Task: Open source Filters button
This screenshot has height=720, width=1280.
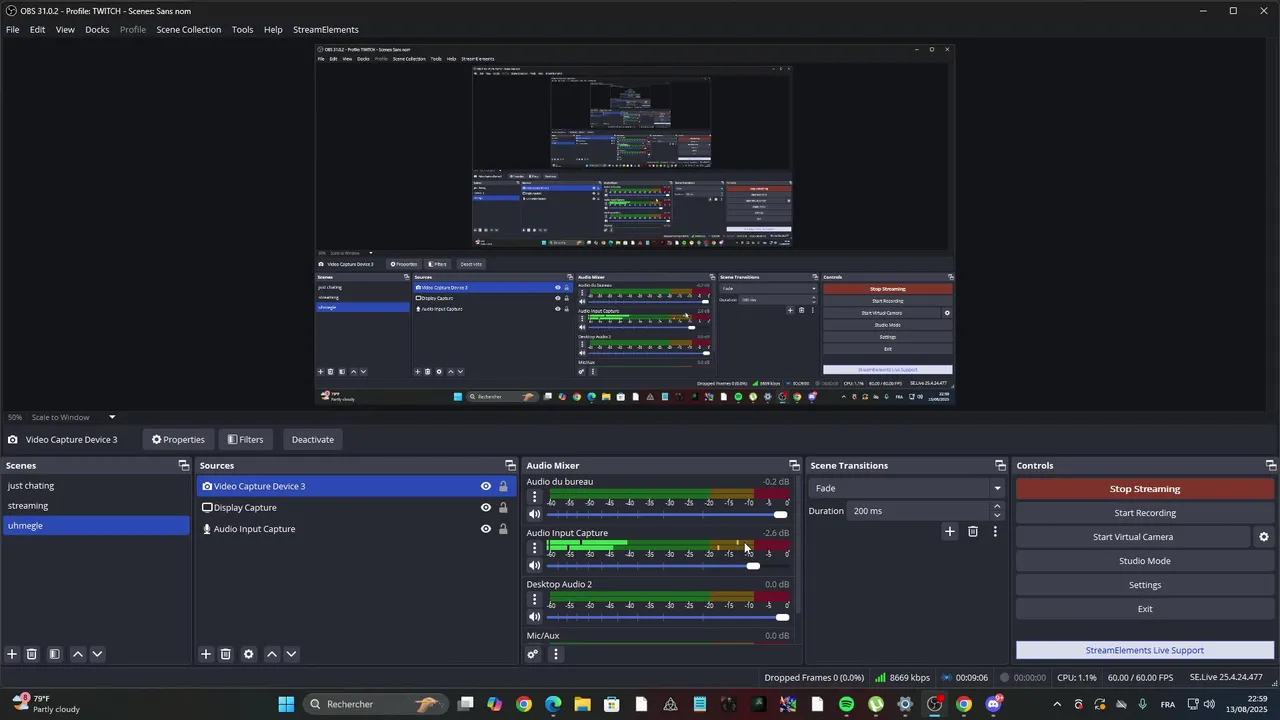Action: pos(245,439)
